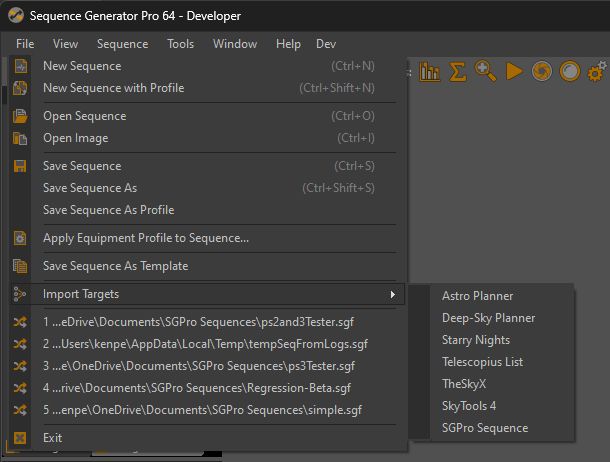Open the View menu
This screenshot has width=610, height=462.
point(65,44)
